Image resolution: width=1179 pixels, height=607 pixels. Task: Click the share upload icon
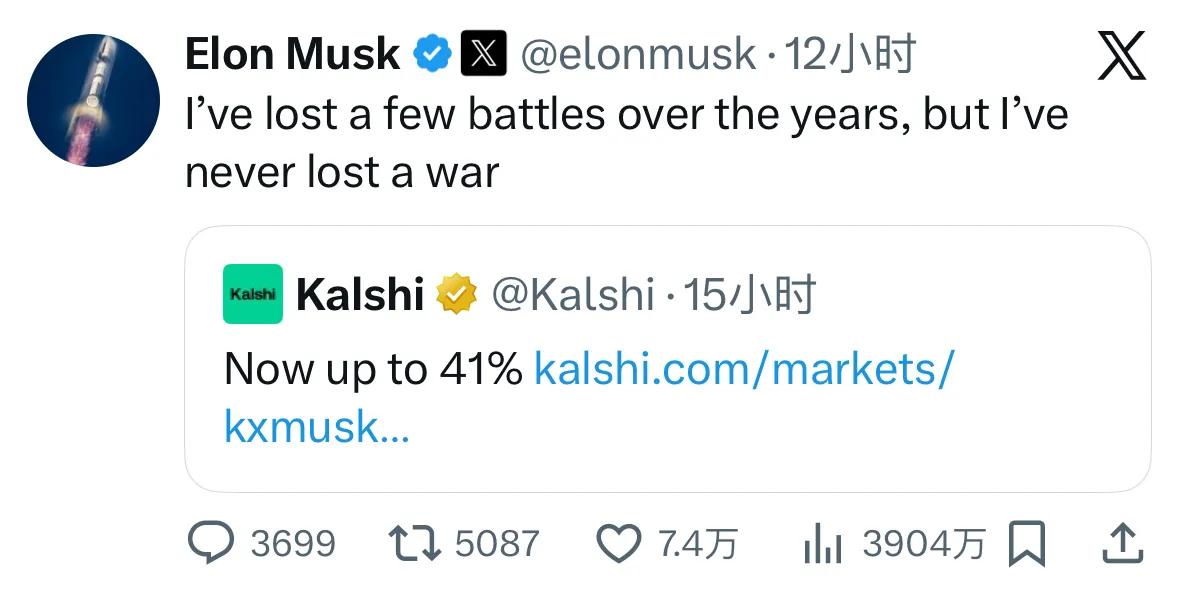(1121, 543)
